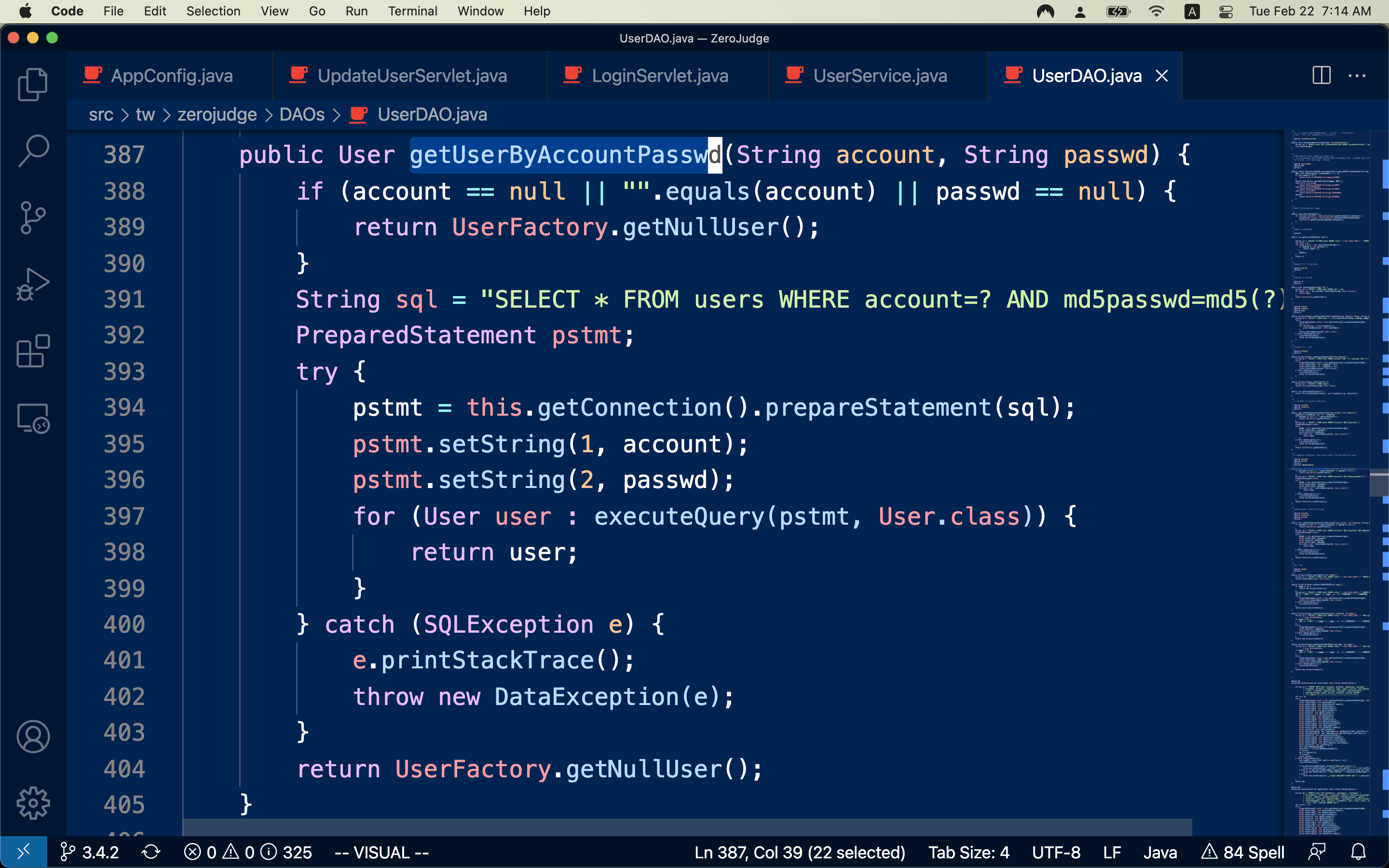The width and height of the screenshot is (1389, 868).
Task: Open the View menu
Action: point(274,11)
